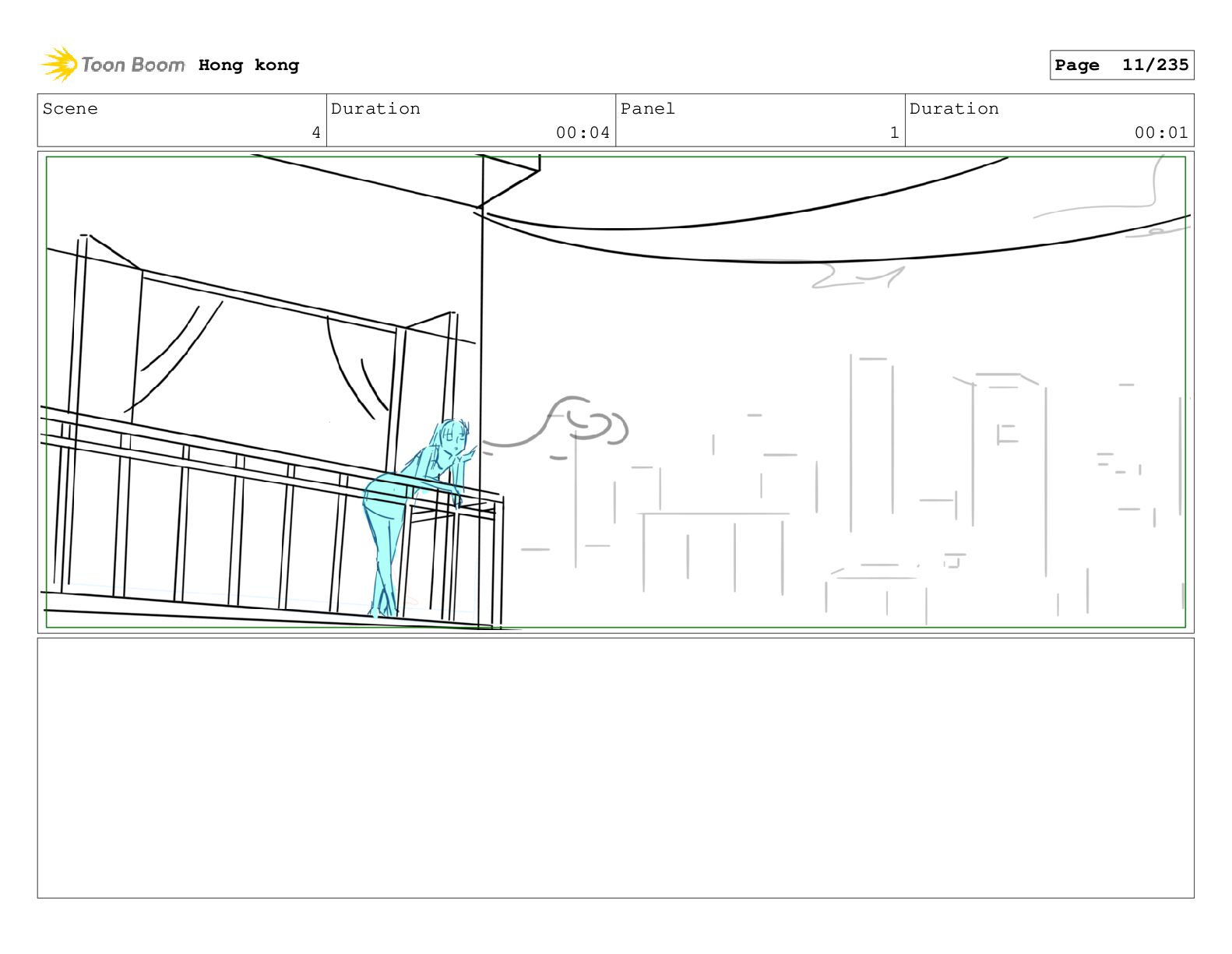Click the 'Panel' header label

[648, 109]
